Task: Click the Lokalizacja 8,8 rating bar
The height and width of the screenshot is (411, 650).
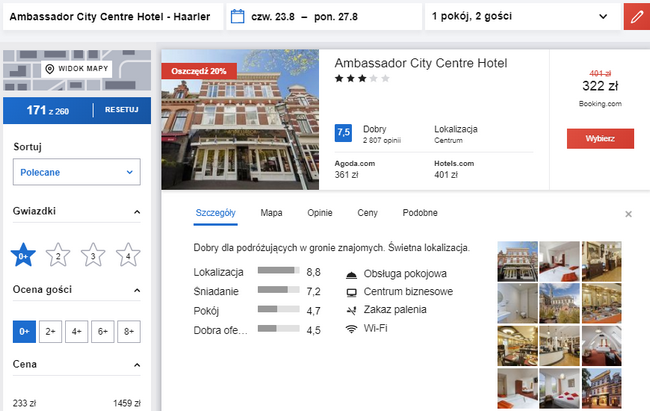Action: tap(279, 270)
